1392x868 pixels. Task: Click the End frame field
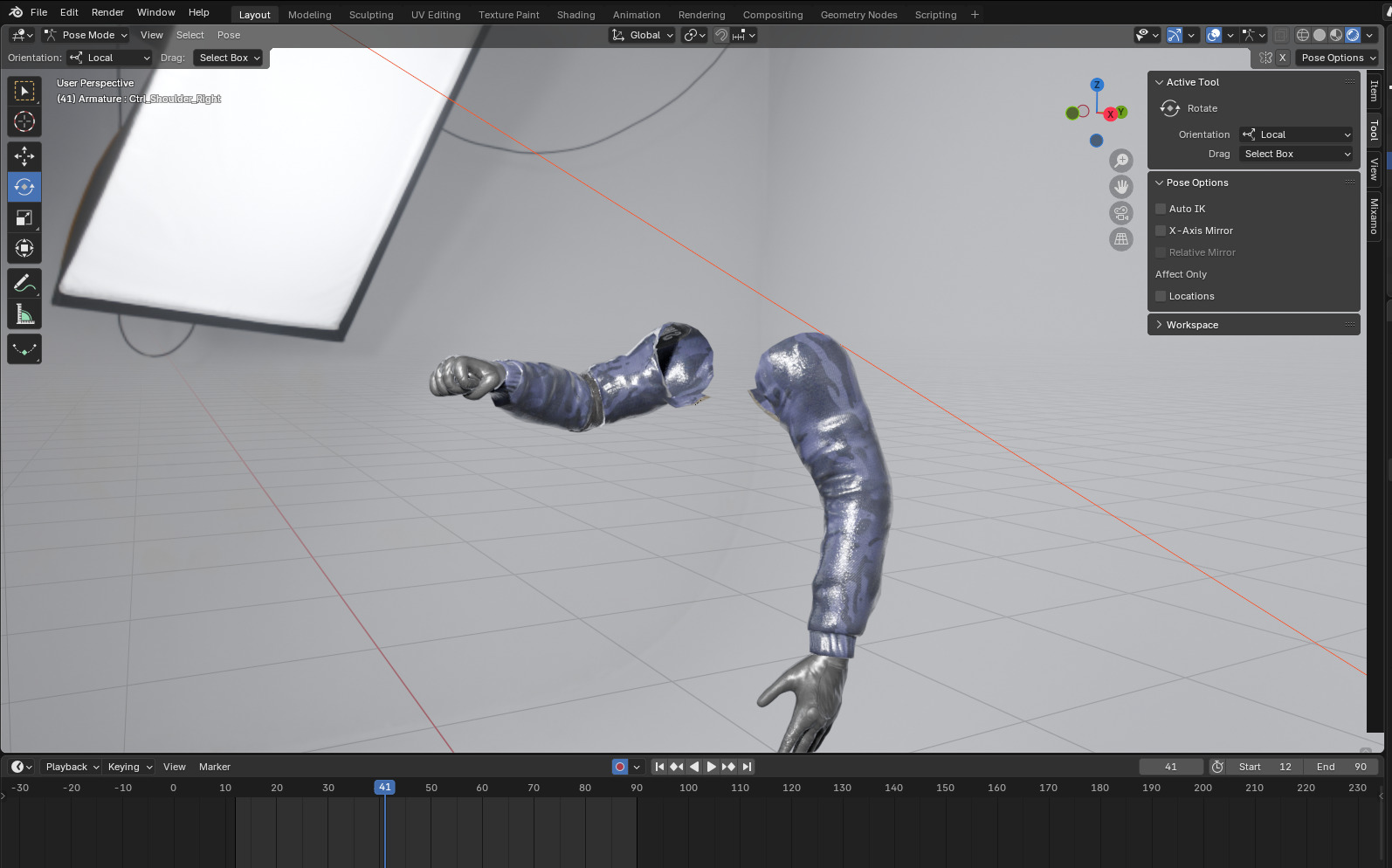(x=1341, y=767)
